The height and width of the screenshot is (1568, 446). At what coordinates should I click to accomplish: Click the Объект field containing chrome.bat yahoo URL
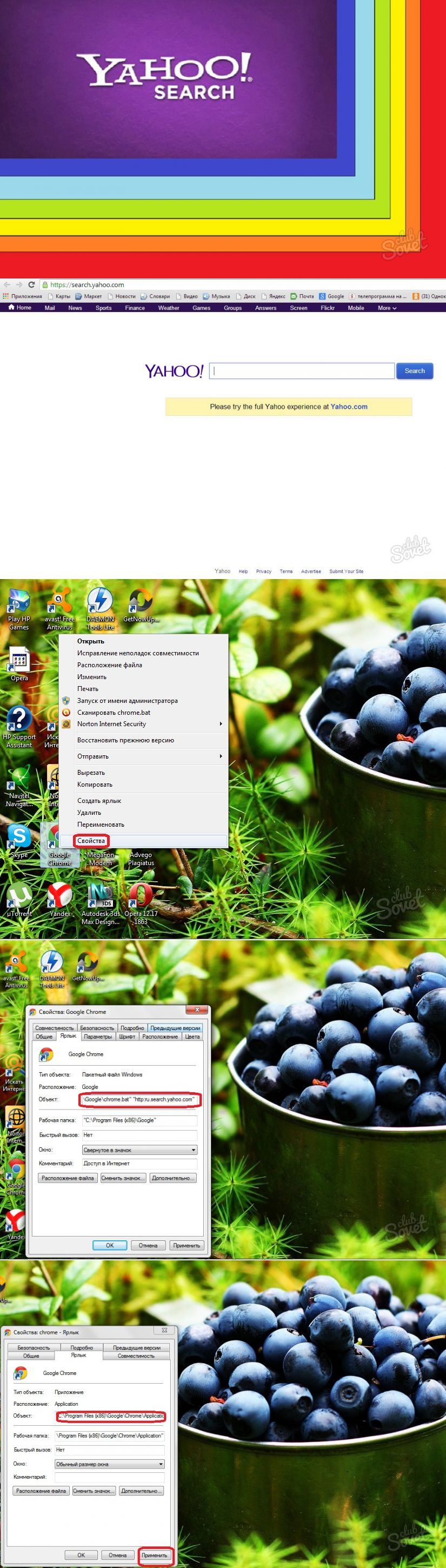point(139,1099)
